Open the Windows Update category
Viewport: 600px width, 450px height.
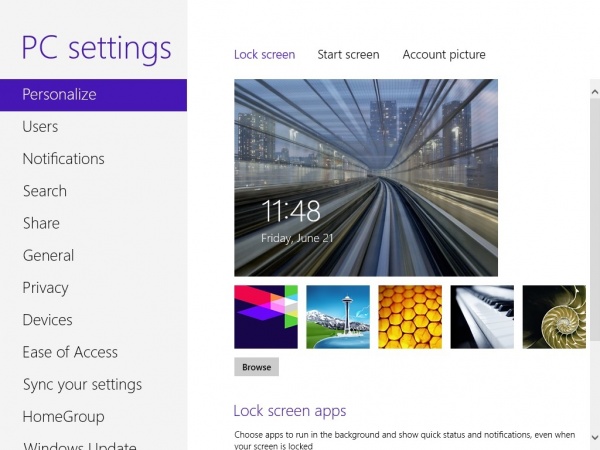click(x=80, y=445)
